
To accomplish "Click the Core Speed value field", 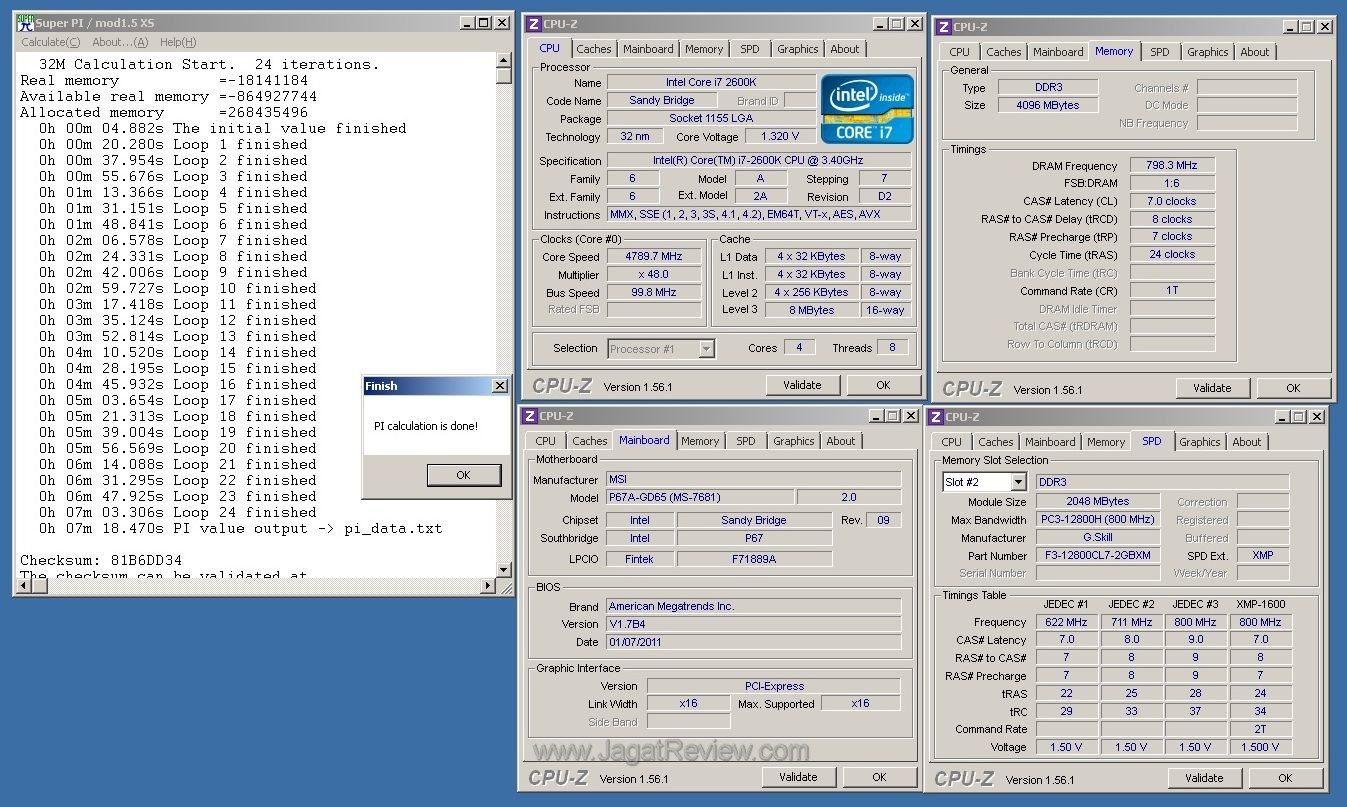I will [654, 257].
